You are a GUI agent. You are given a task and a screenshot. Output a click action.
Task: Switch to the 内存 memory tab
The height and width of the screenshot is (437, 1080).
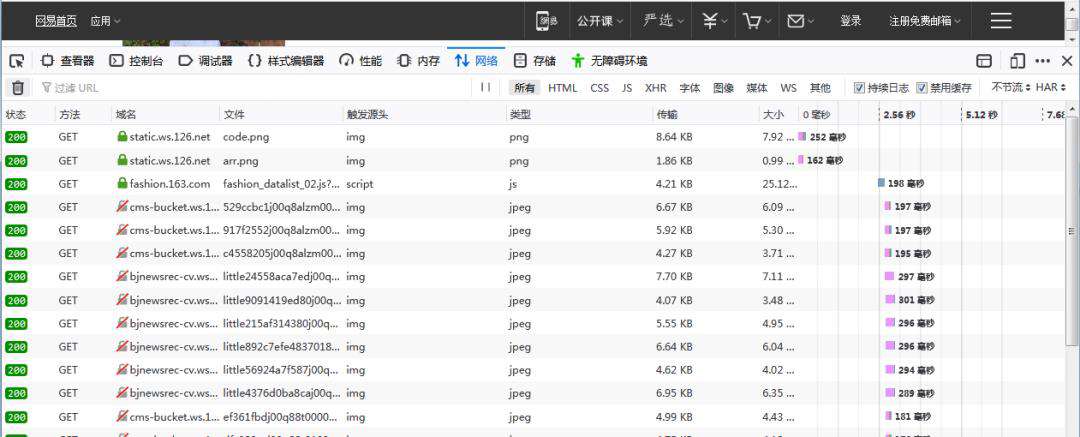(x=419, y=61)
